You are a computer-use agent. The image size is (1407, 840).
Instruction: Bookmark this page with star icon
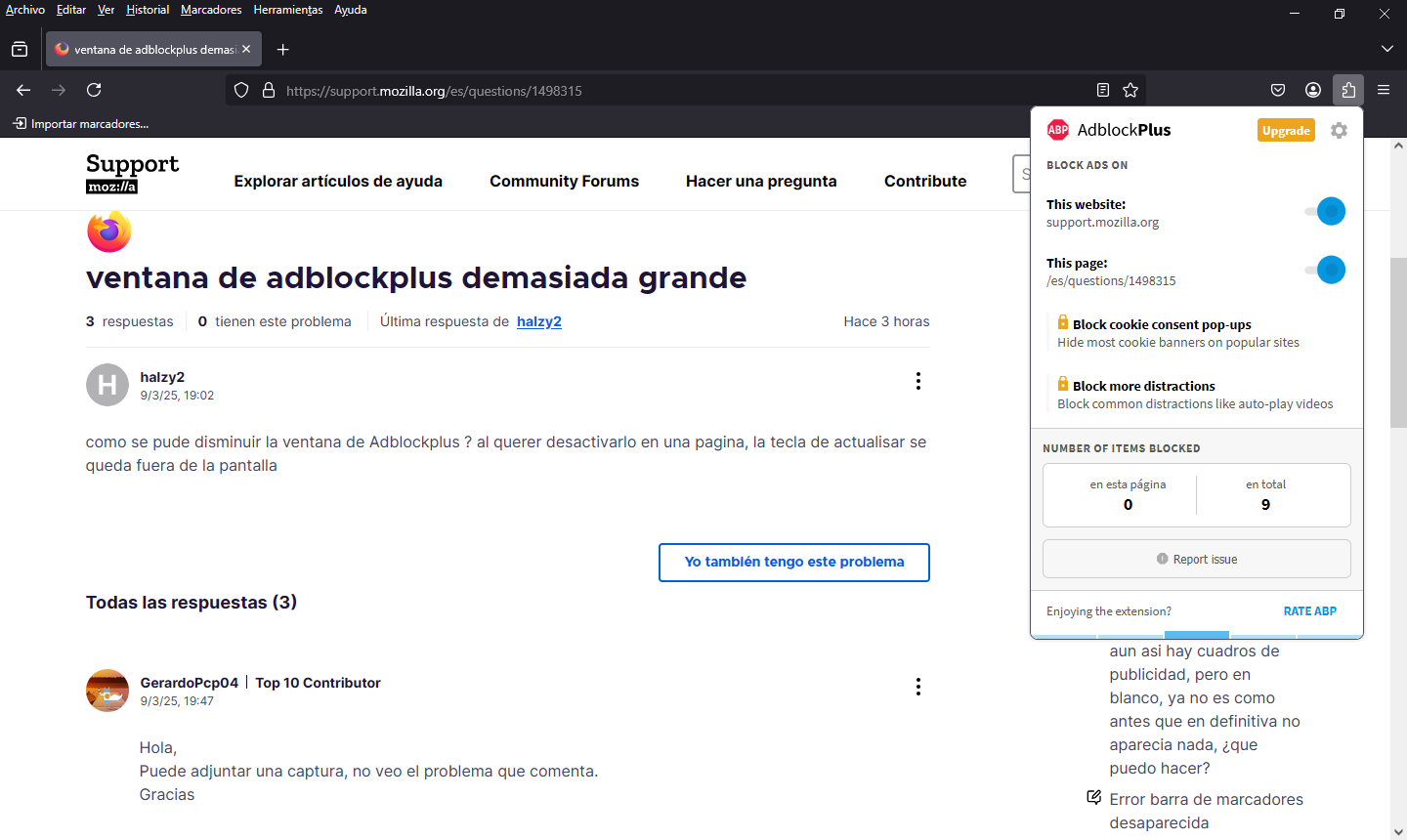click(1130, 90)
